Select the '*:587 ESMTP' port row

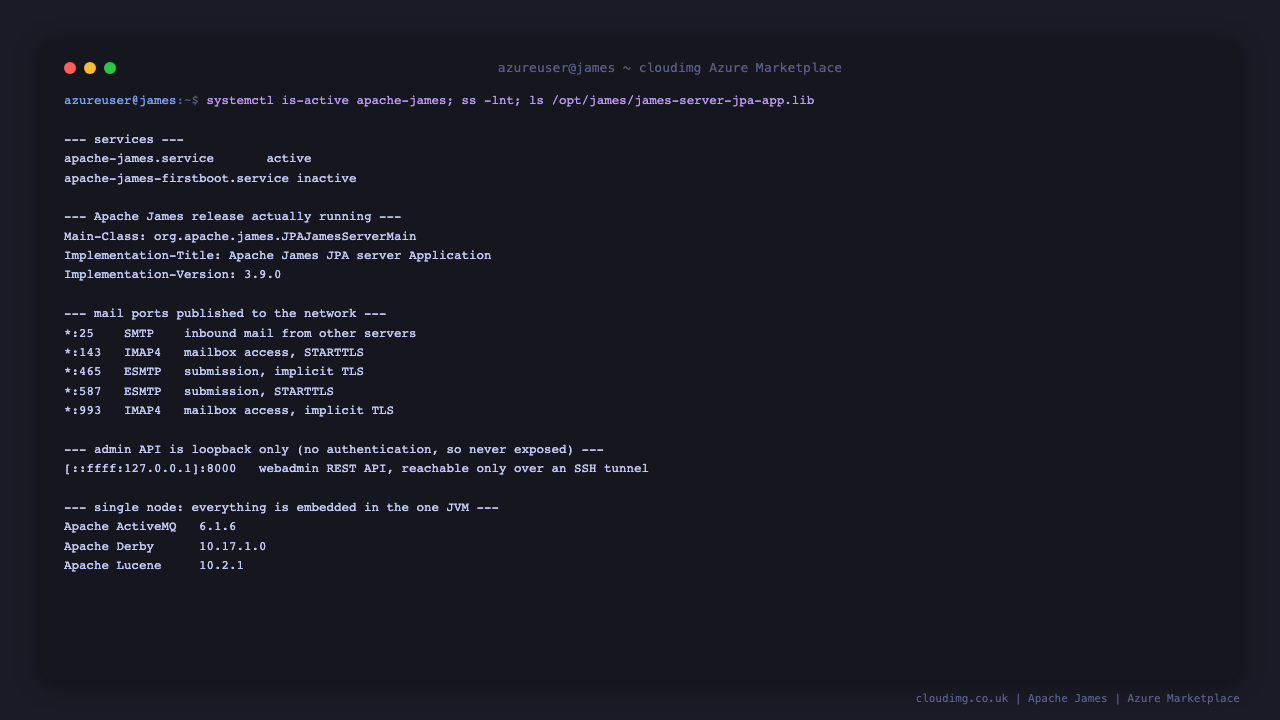199,392
